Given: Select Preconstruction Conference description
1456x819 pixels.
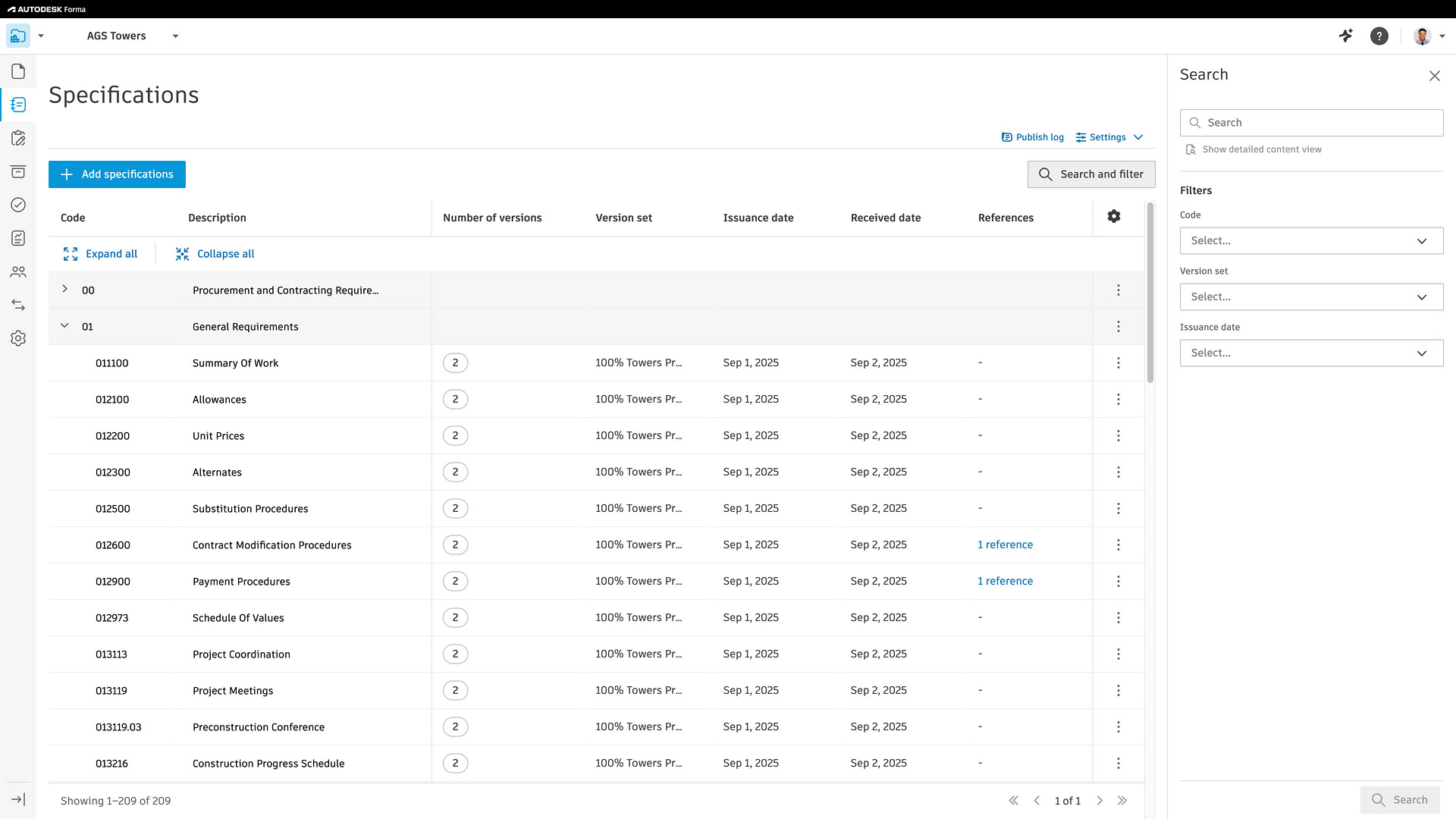Looking at the screenshot, I should [x=259, y=727].
